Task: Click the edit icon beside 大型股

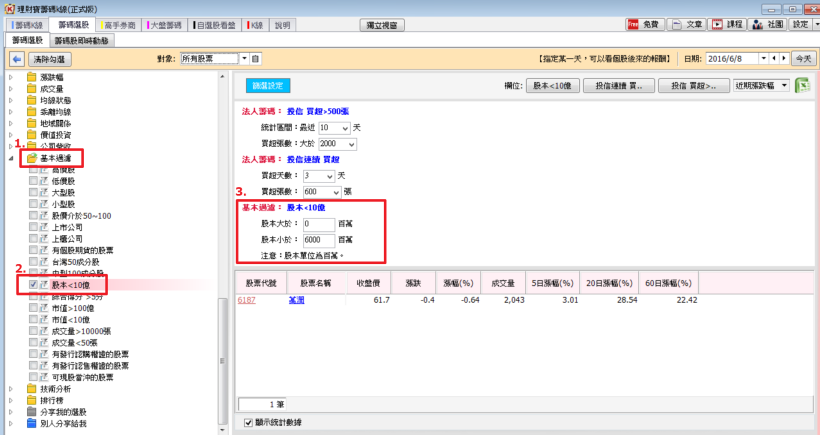Action: coord(44,192)
